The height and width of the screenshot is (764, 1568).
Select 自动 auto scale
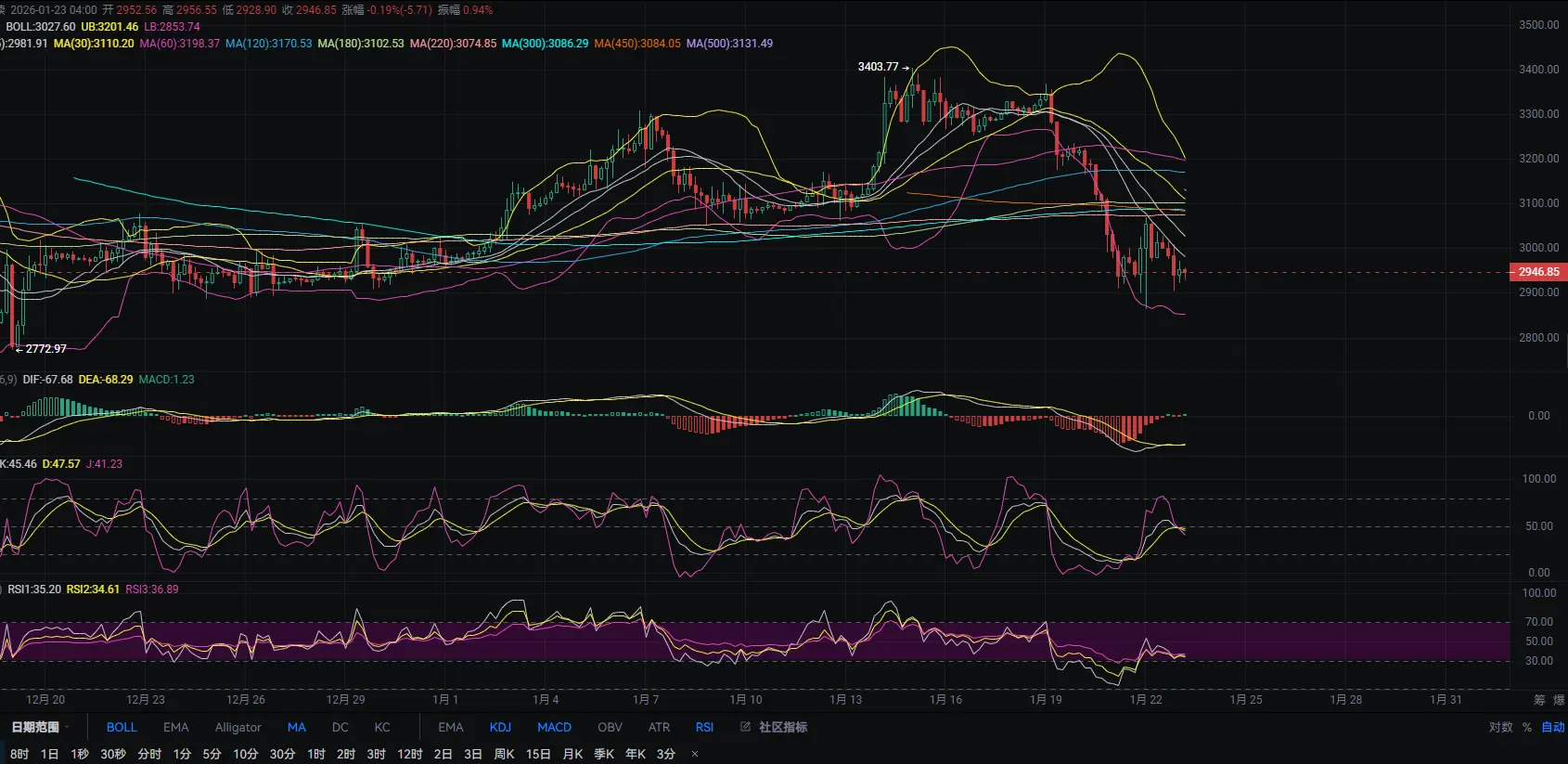[1553, 727]
